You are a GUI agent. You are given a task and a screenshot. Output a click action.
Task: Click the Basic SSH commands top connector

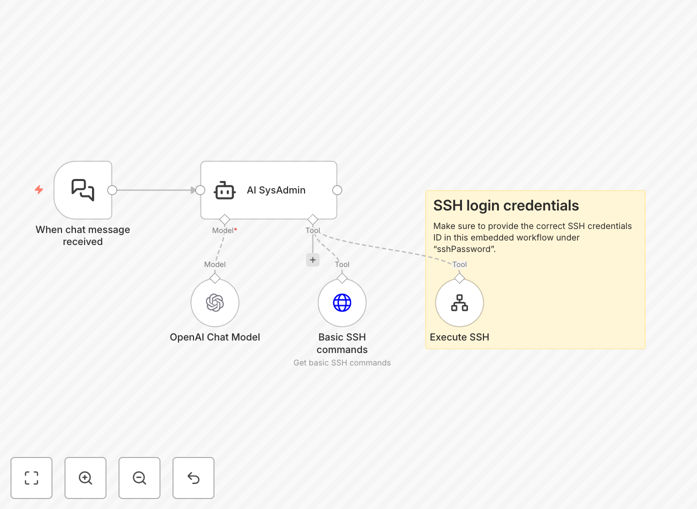click(342, 278)
